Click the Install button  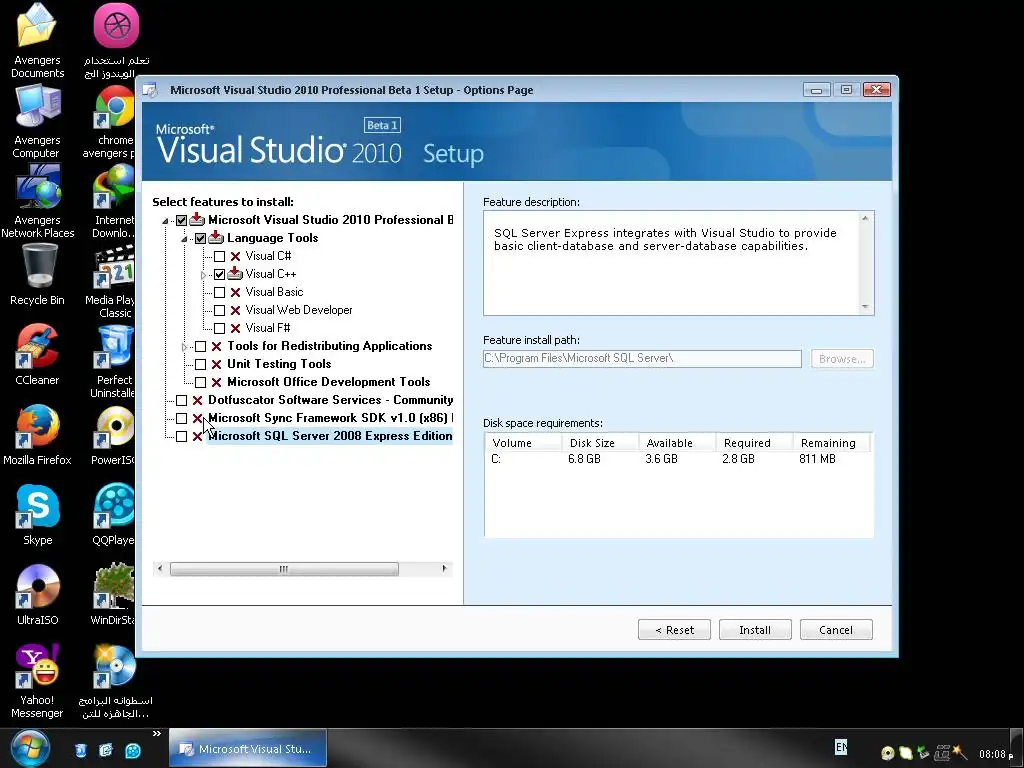[x=755, y=630]
